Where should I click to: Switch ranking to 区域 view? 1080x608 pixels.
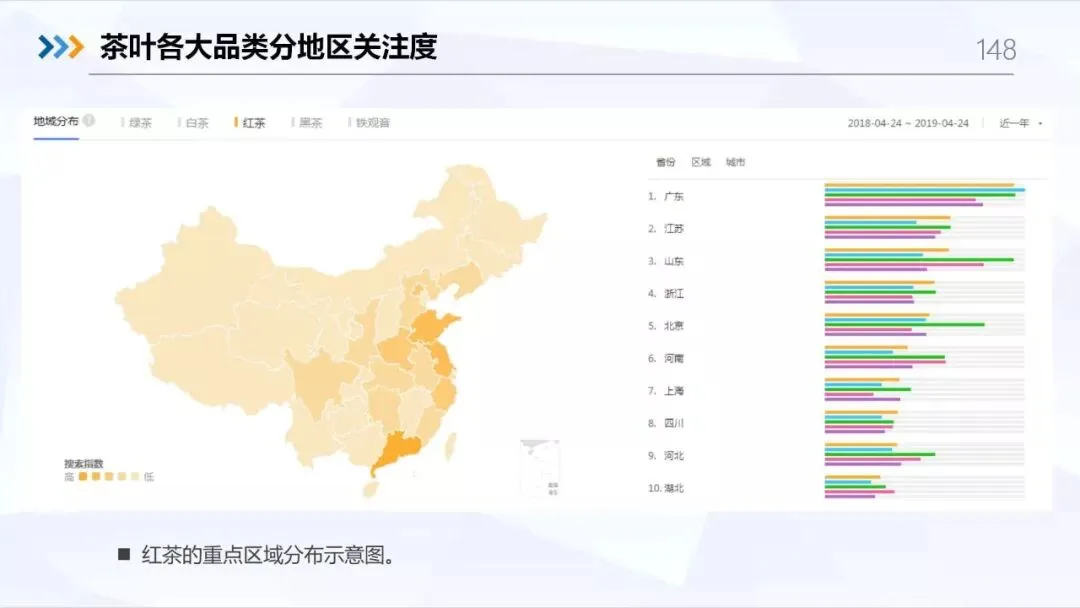700,162
